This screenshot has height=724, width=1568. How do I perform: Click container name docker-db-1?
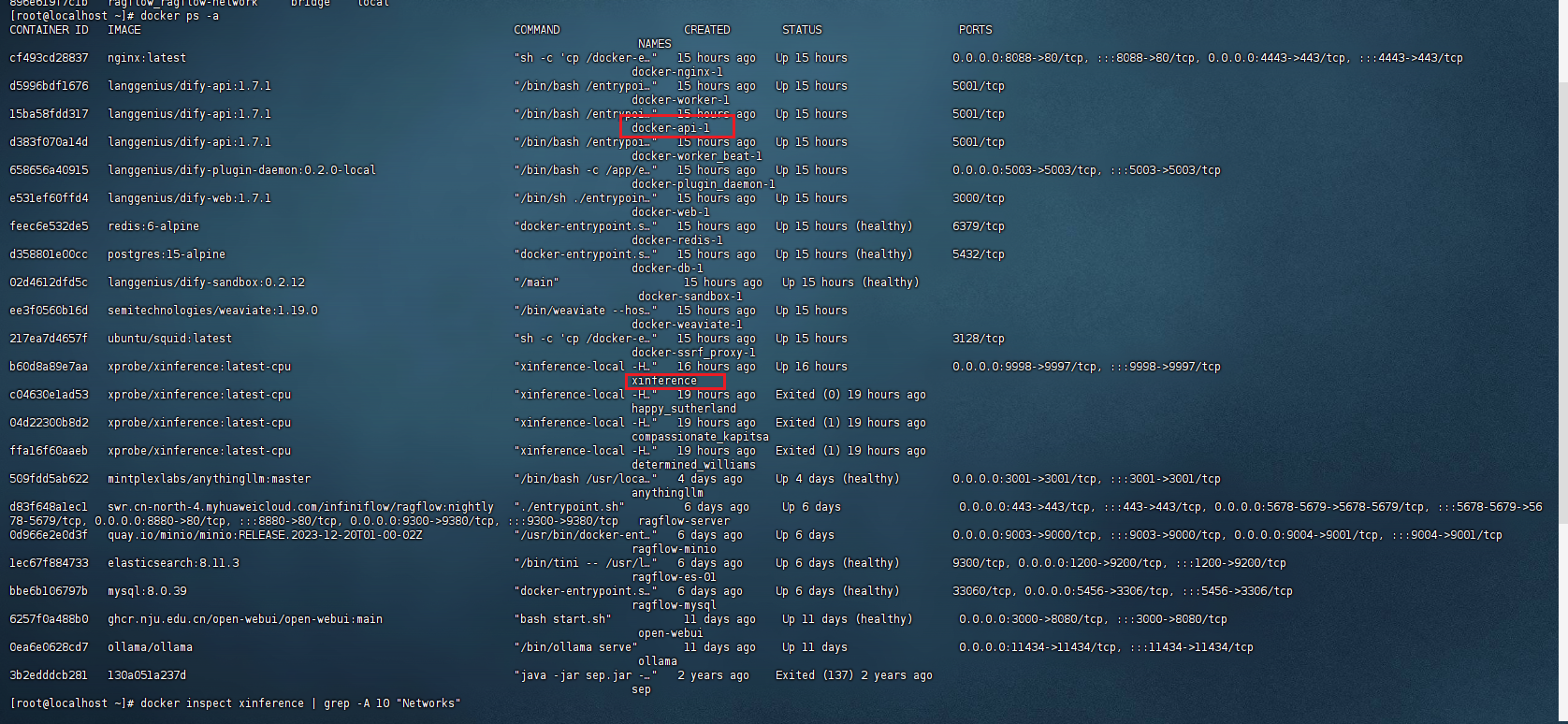tap(667, 268)
